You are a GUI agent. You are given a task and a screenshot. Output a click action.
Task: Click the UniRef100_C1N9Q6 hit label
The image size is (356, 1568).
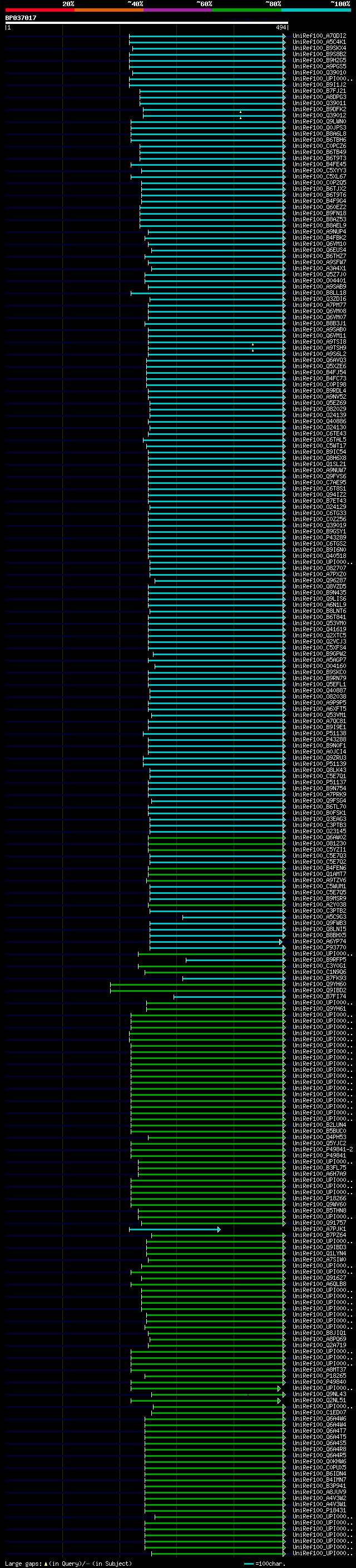[x=319, y=972]
